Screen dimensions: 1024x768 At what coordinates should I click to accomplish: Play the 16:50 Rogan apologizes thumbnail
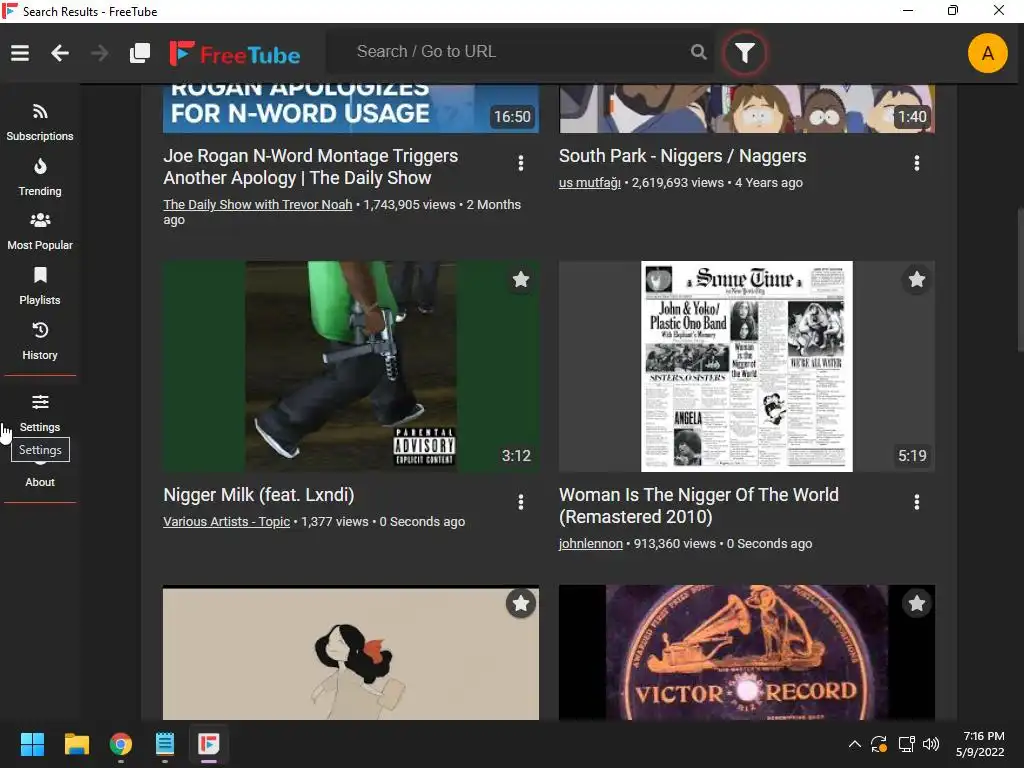[351, 108]
